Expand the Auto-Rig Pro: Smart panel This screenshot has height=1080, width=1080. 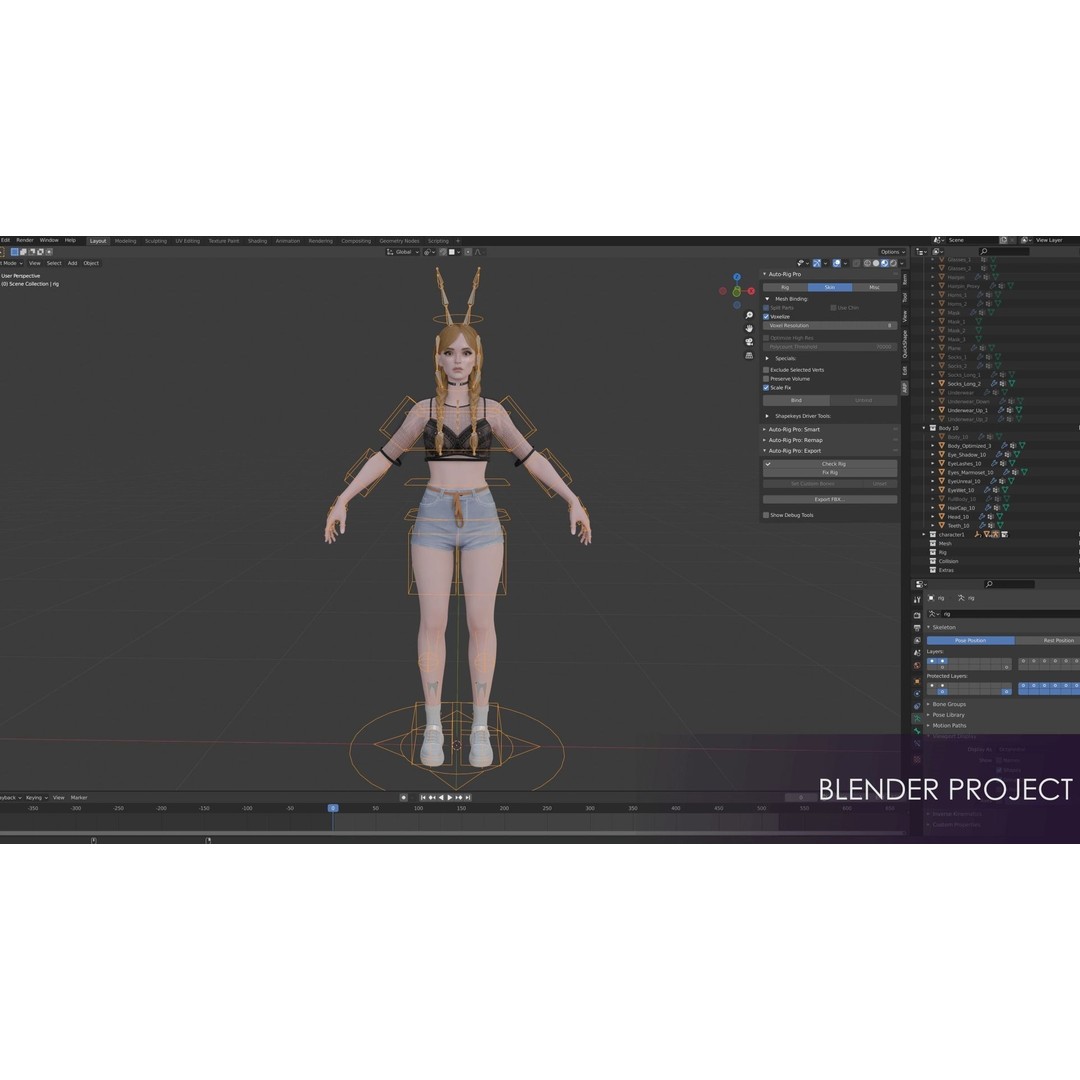tap(765, 429)
